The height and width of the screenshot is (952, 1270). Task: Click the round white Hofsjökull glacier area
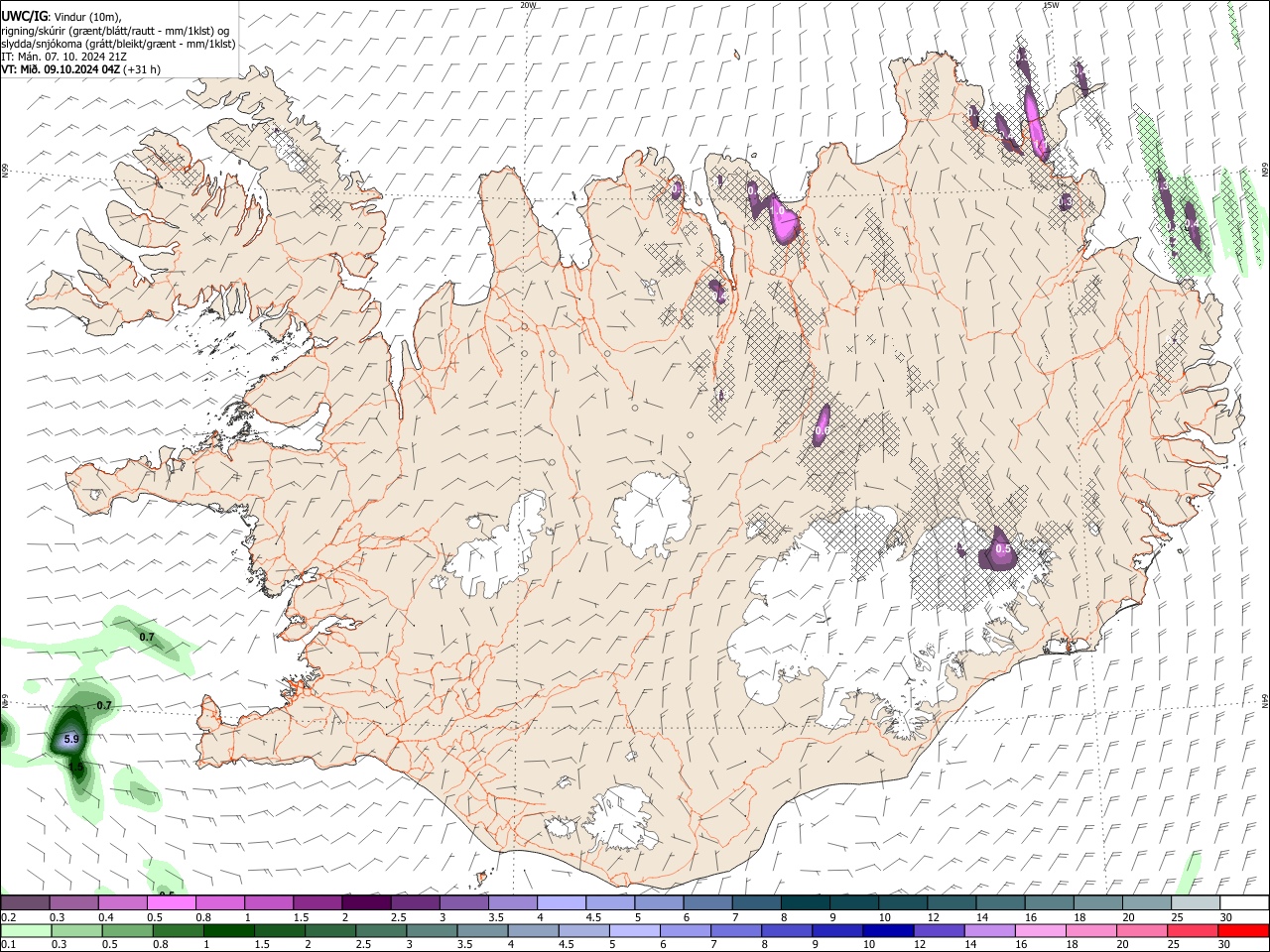[652, 514]
